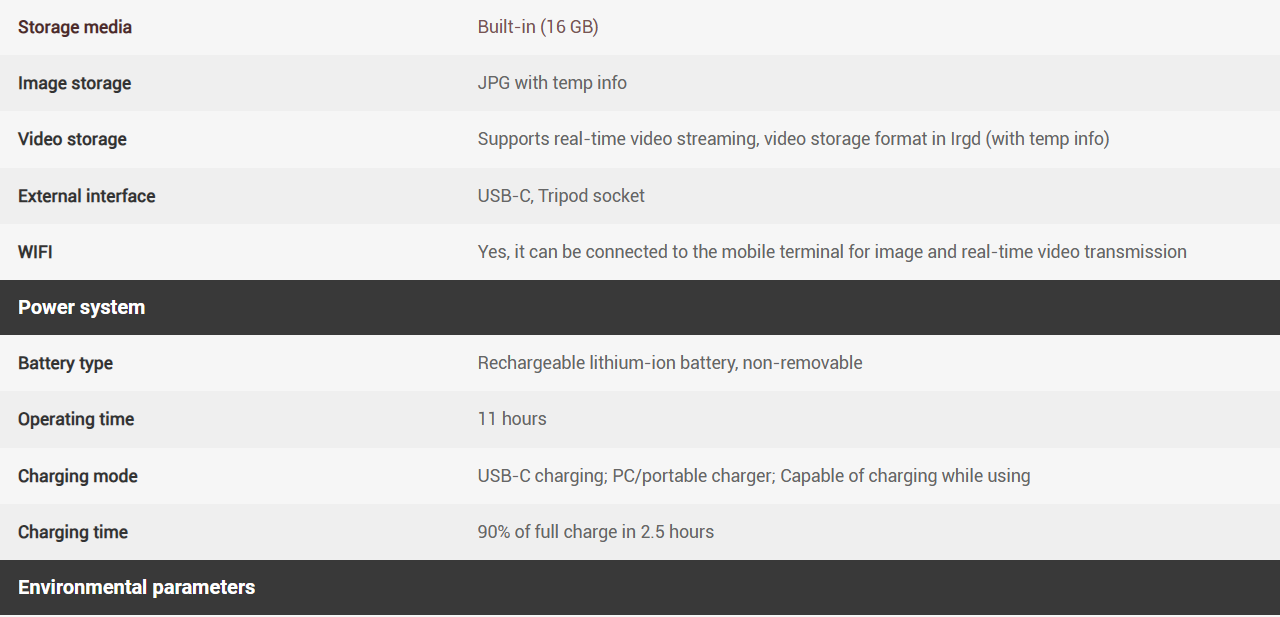
Task: Click the "Video storage" row label
Action: [72, 139]
